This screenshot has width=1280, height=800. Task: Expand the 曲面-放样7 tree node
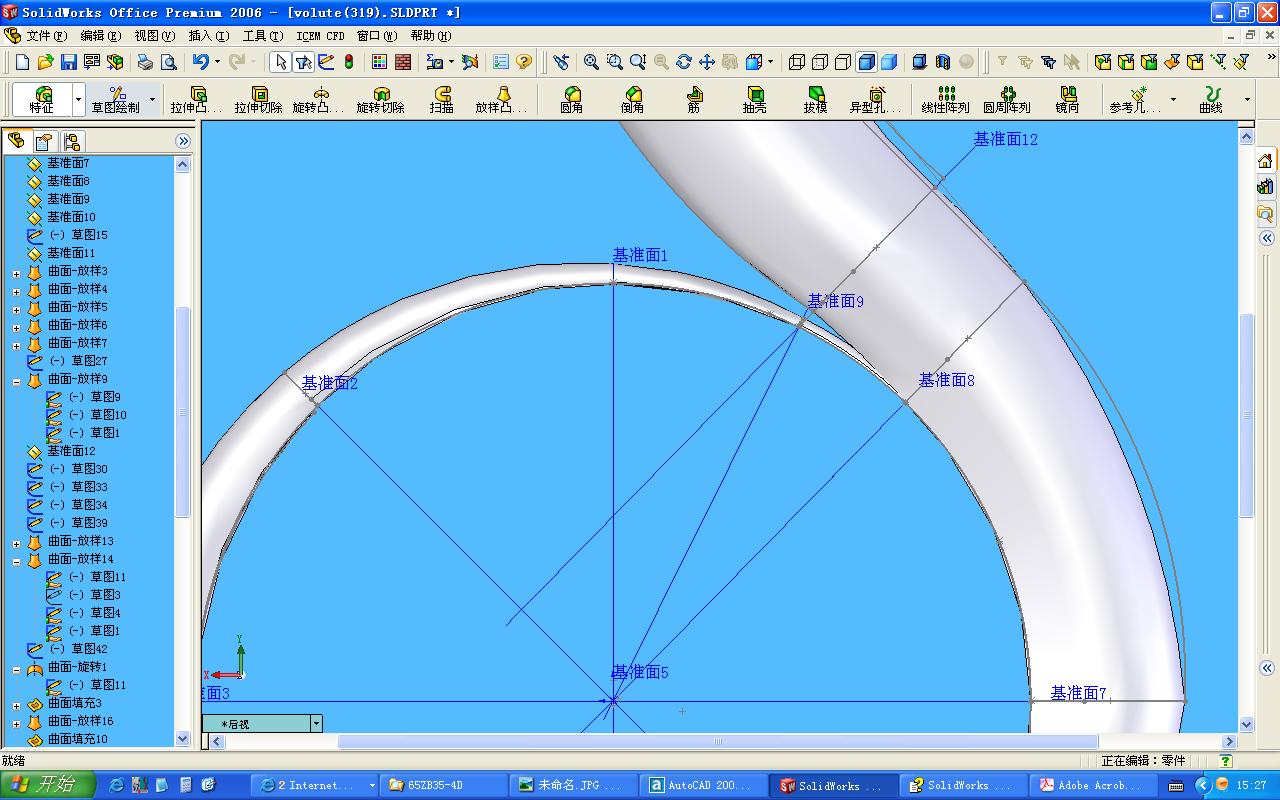click(17, 345)
